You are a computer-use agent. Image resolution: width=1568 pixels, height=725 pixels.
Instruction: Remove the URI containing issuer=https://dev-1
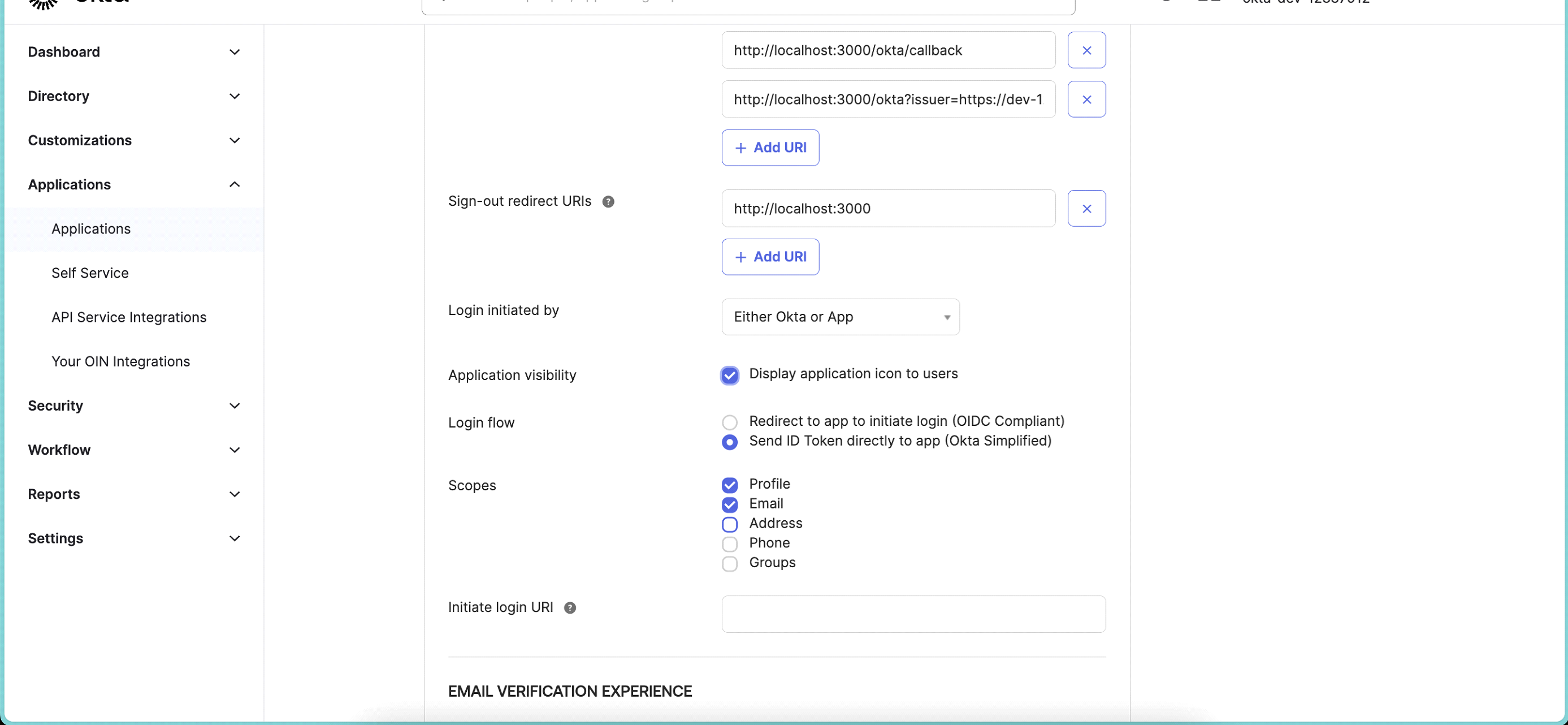click(x=1087, y=100)
